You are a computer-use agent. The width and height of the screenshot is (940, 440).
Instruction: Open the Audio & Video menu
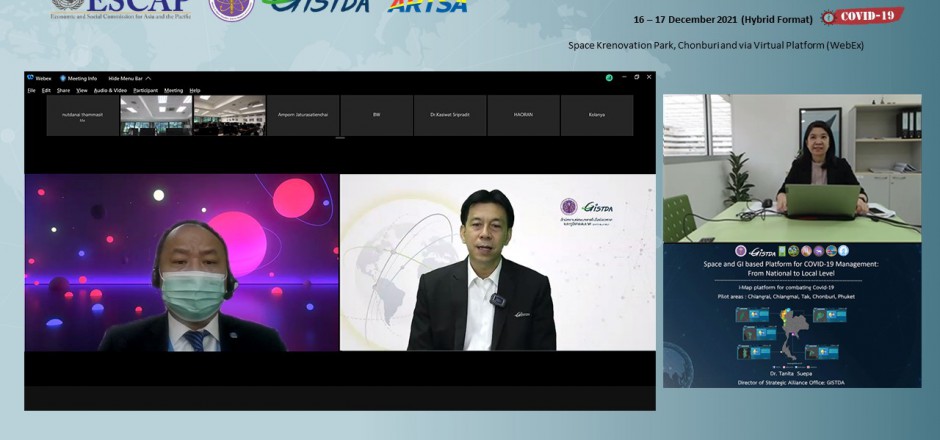pyautogui.click(x=110, y=90)
